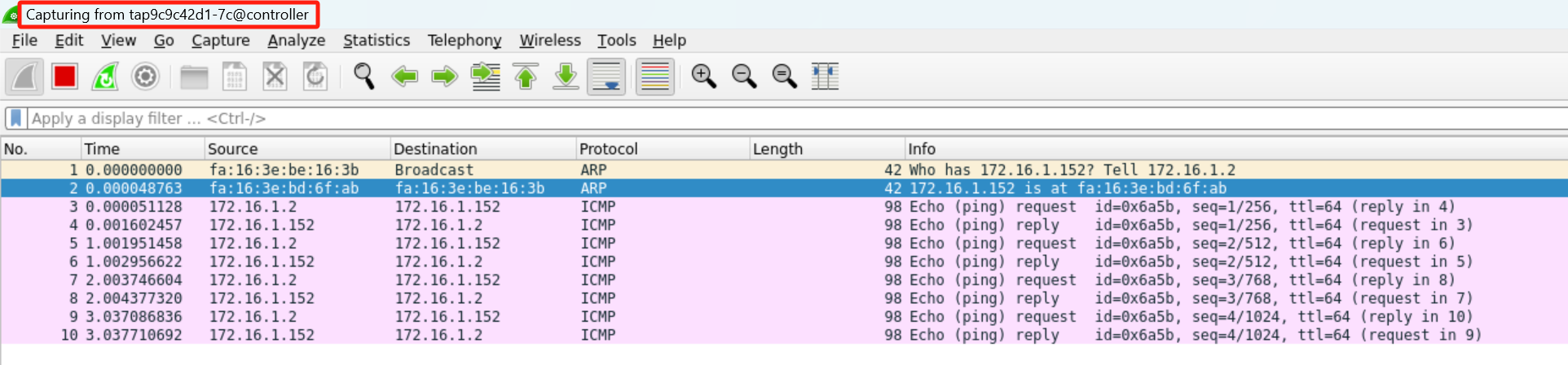Image resolution: width=1568 pixels, height=365 pixels.
Task: Toggle auto-scroll during live capture
Action: point(606,77)
